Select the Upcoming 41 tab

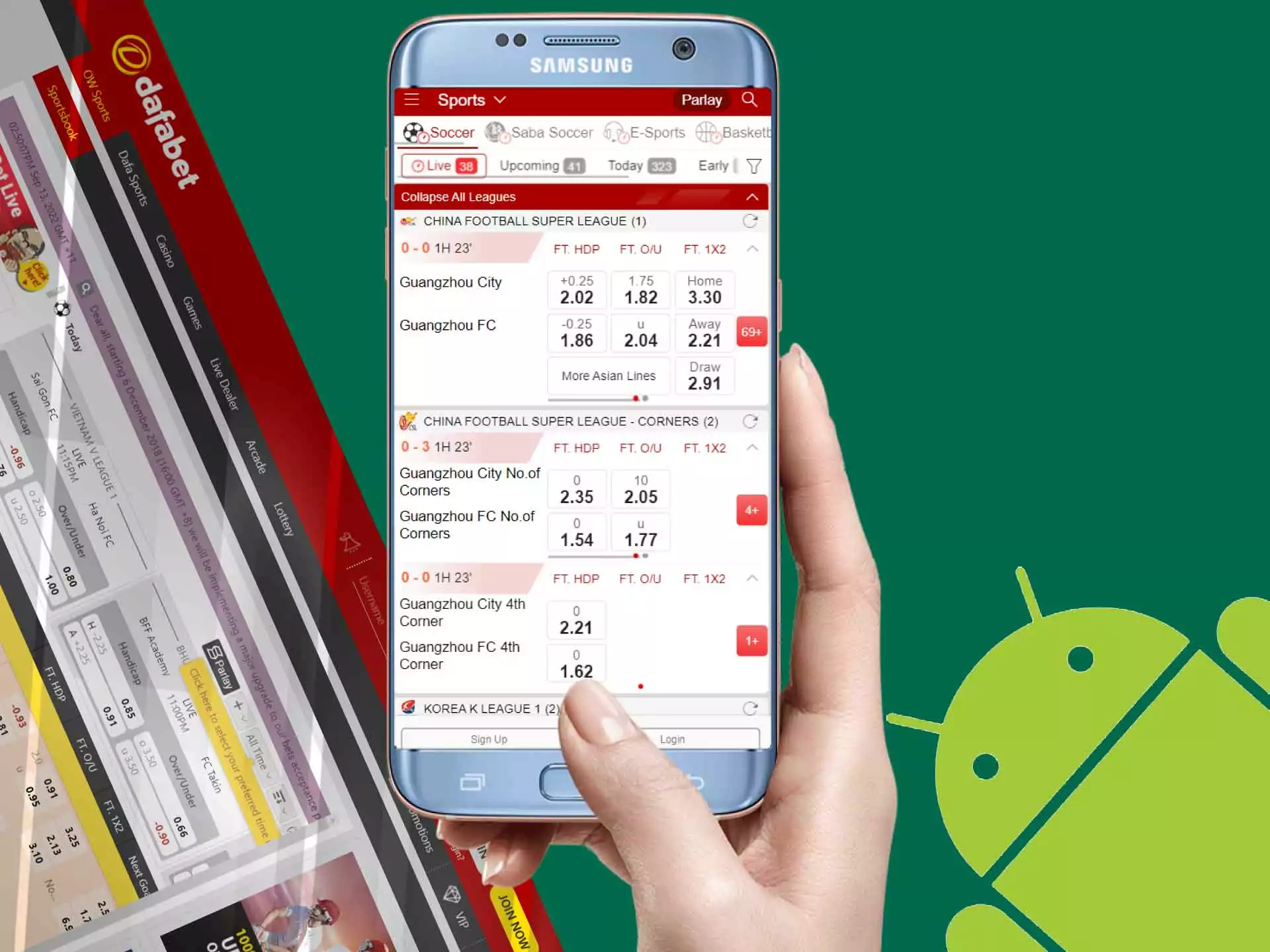tap(541, 166)
